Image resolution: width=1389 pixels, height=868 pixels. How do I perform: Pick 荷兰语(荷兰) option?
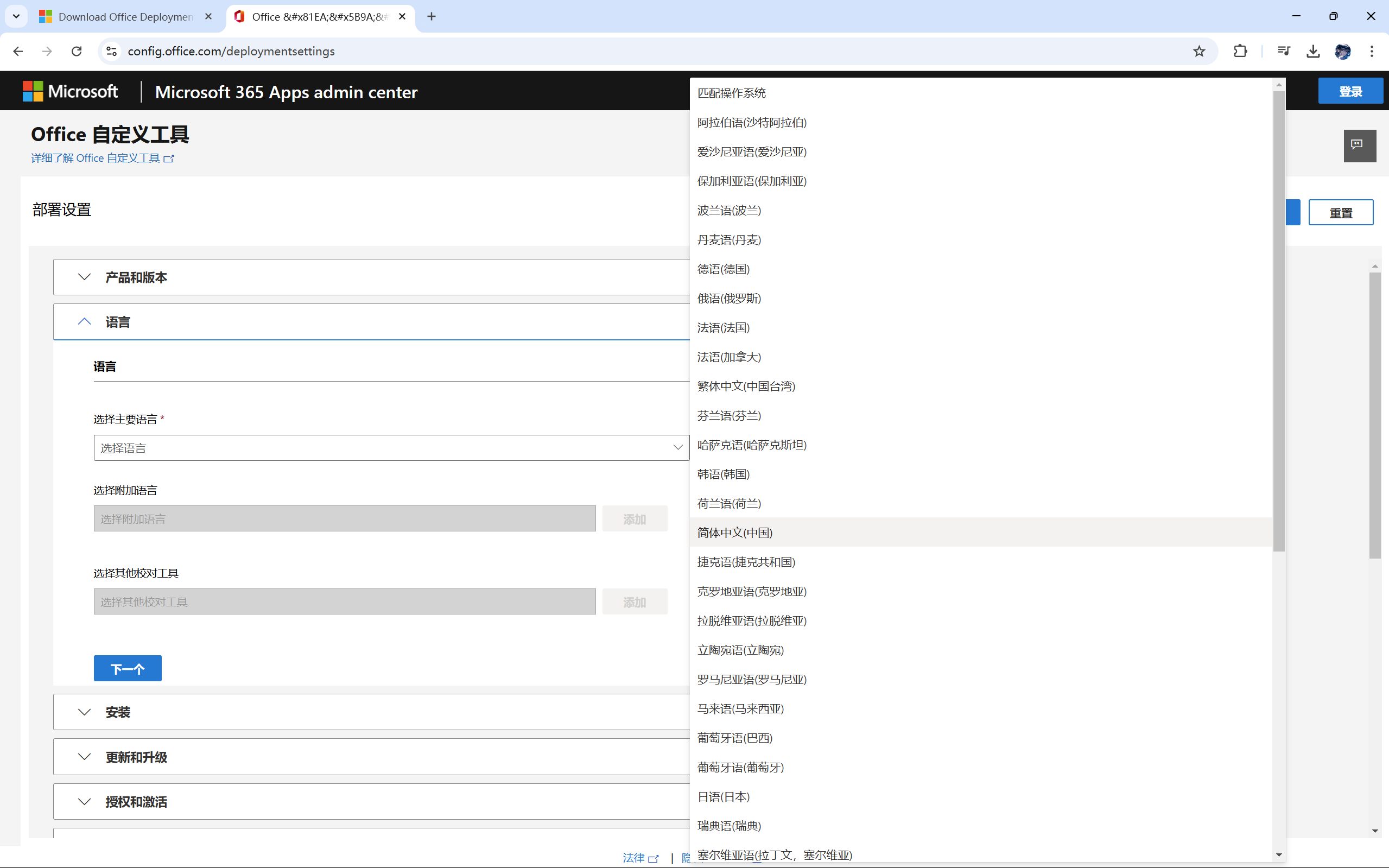(x=981, y=503)
